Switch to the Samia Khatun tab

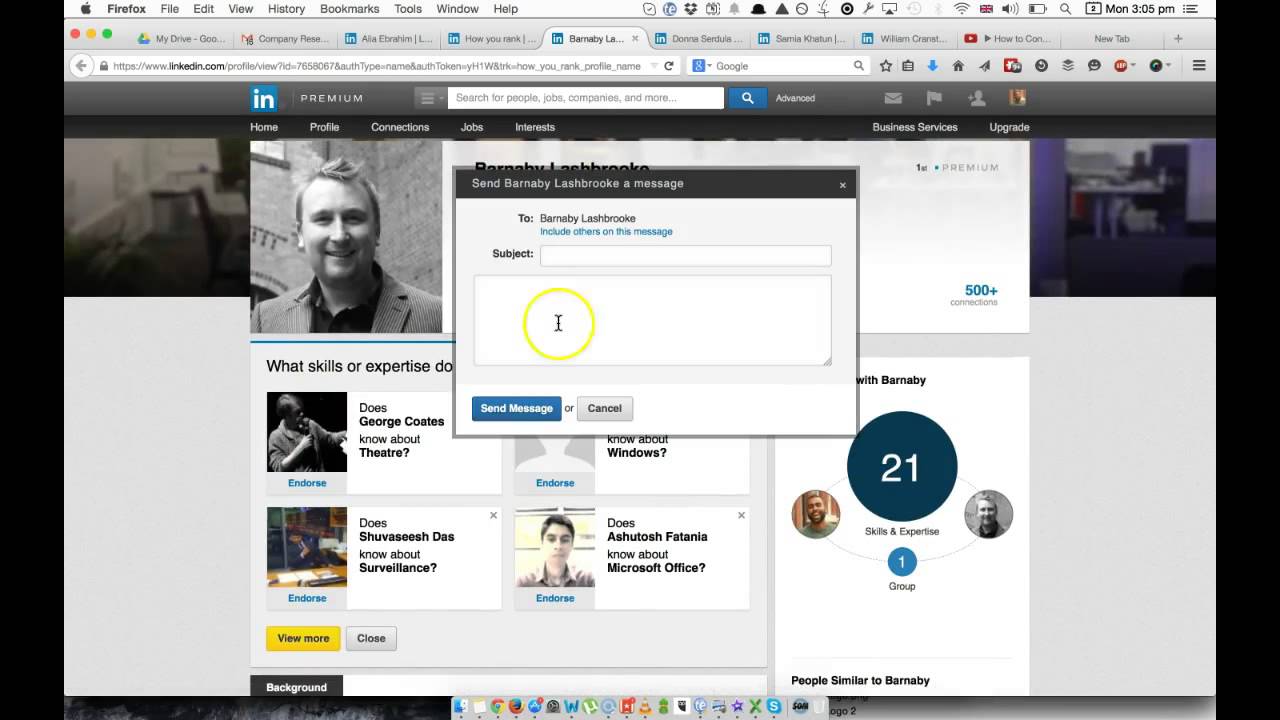tap(802, 39)
